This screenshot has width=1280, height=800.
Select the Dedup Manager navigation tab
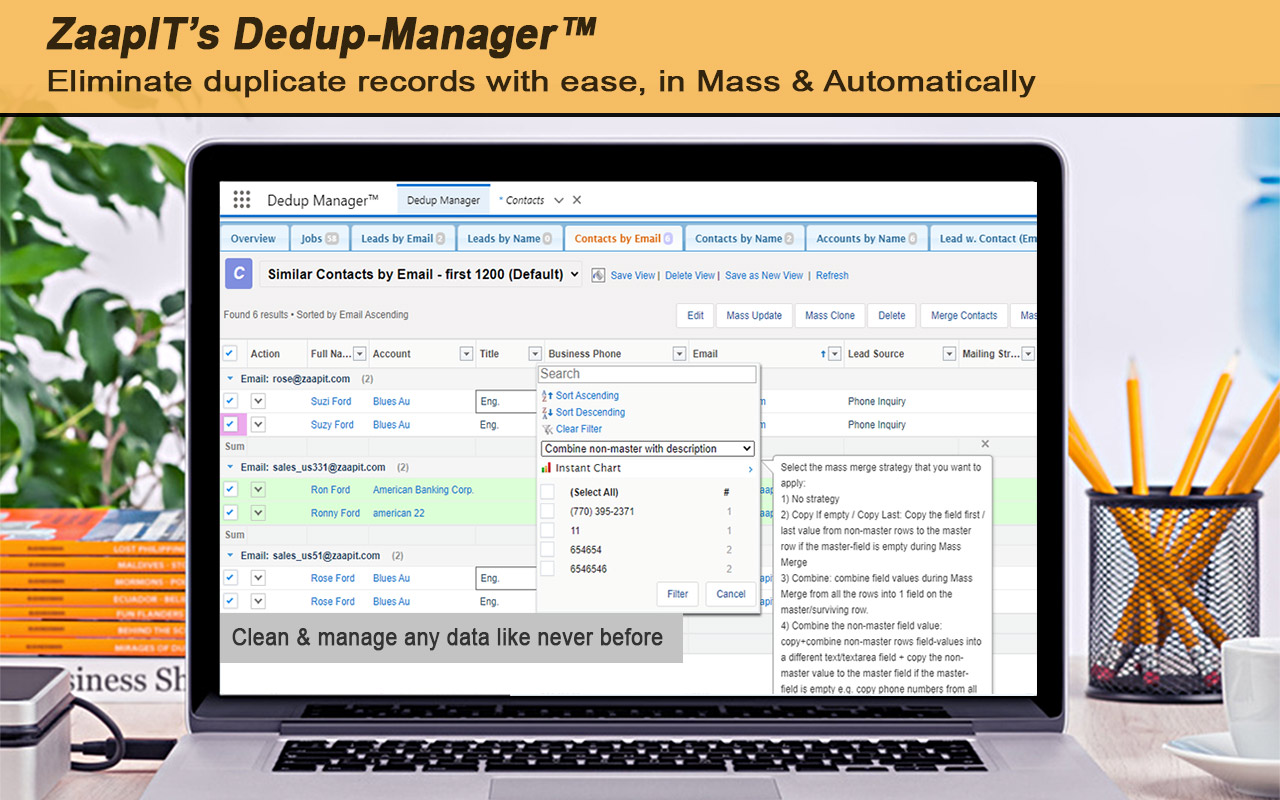point(443,200)
